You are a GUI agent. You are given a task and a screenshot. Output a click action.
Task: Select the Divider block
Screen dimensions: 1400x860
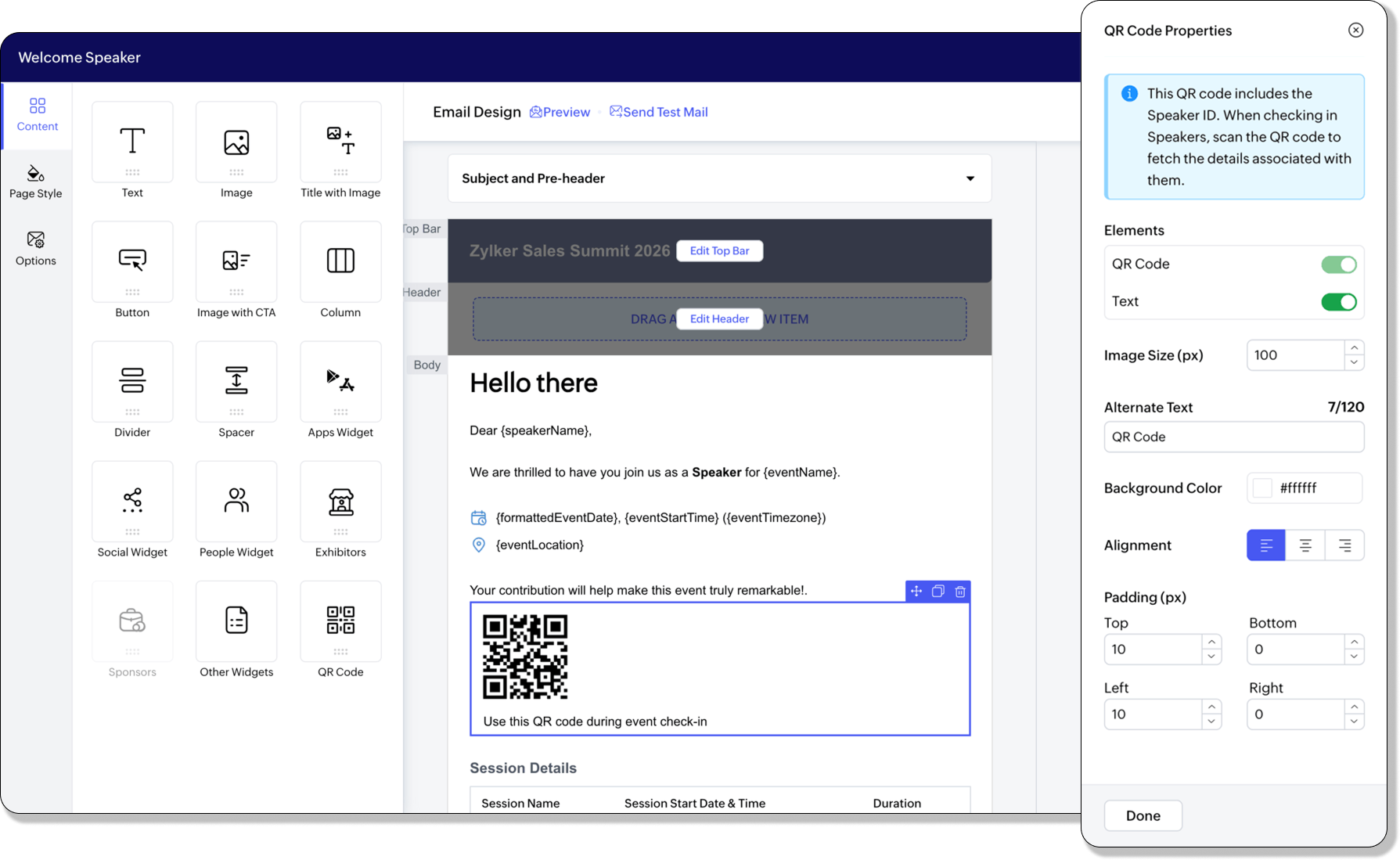132,382
